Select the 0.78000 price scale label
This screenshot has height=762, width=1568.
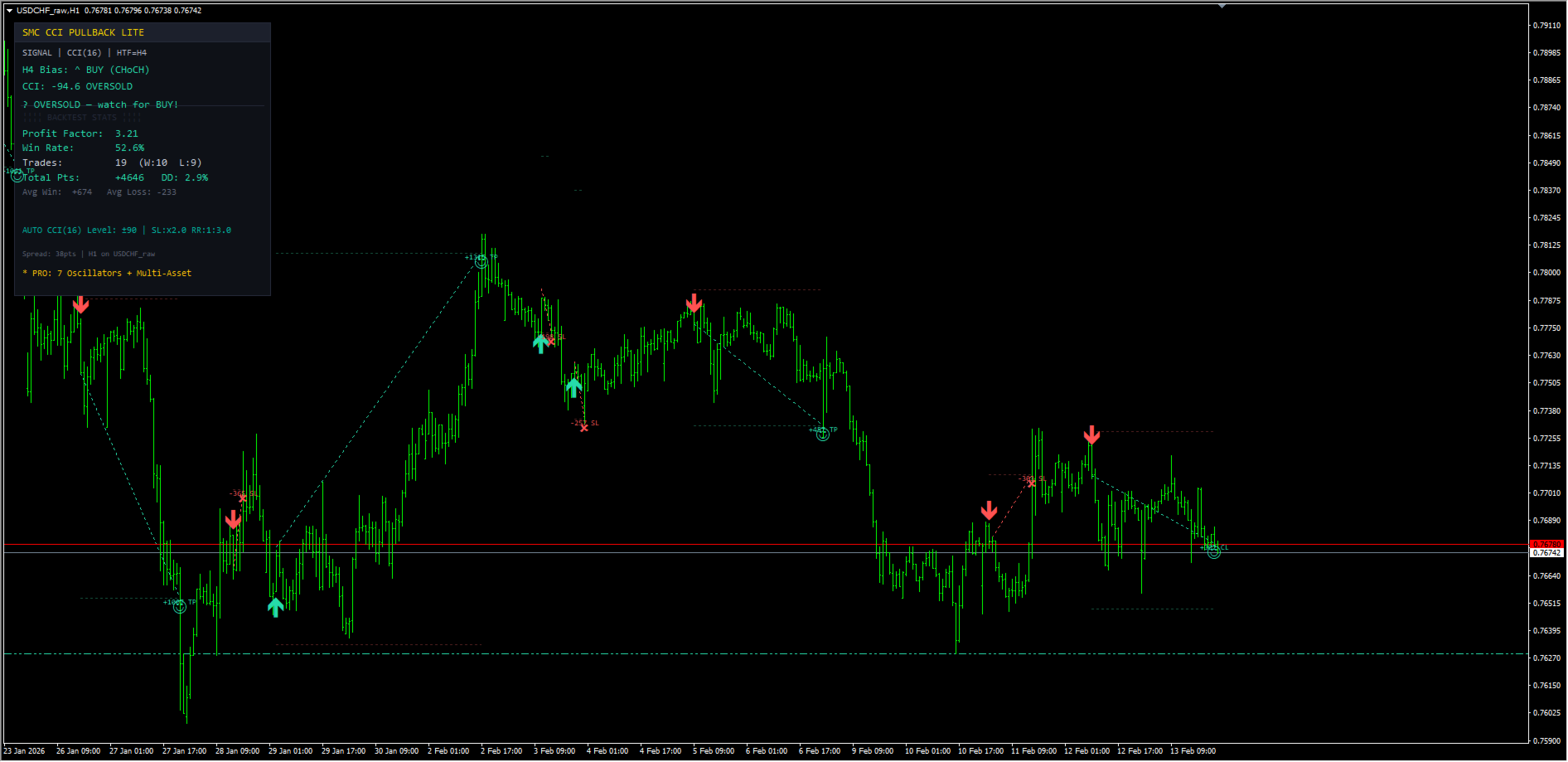(x=1546, y=273)
